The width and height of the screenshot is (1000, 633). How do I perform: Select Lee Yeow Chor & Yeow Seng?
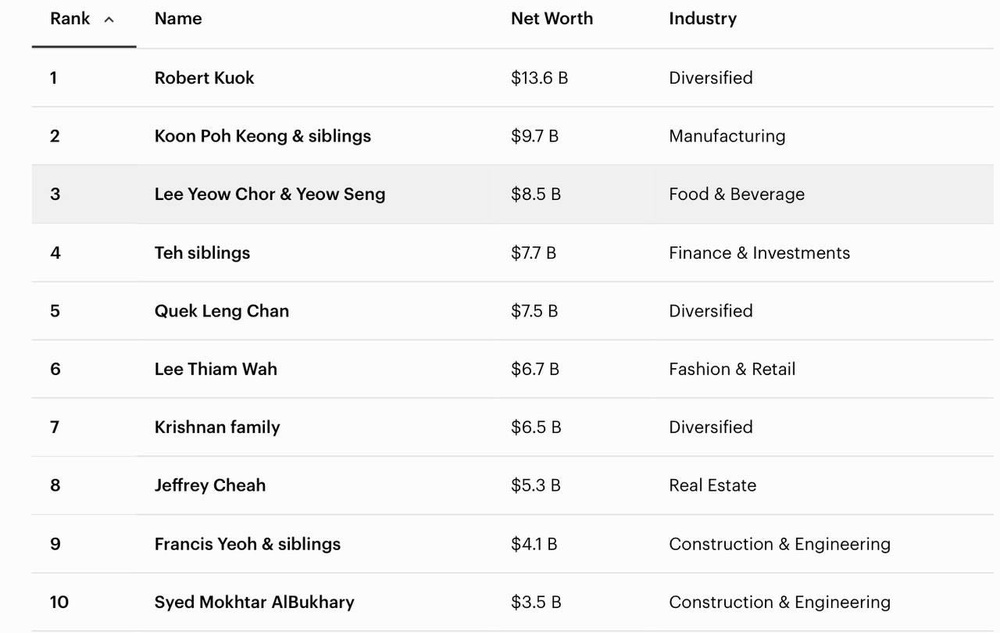269,194
